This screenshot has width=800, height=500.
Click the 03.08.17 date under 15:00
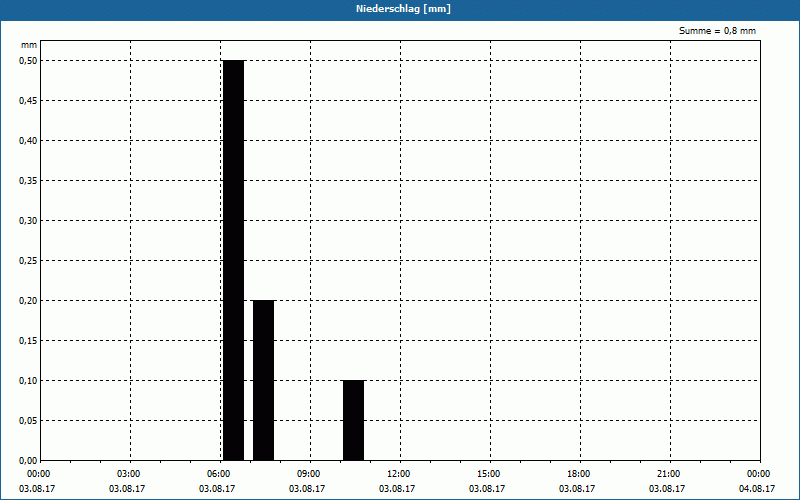pyautogui.click(x=487, y=489)
